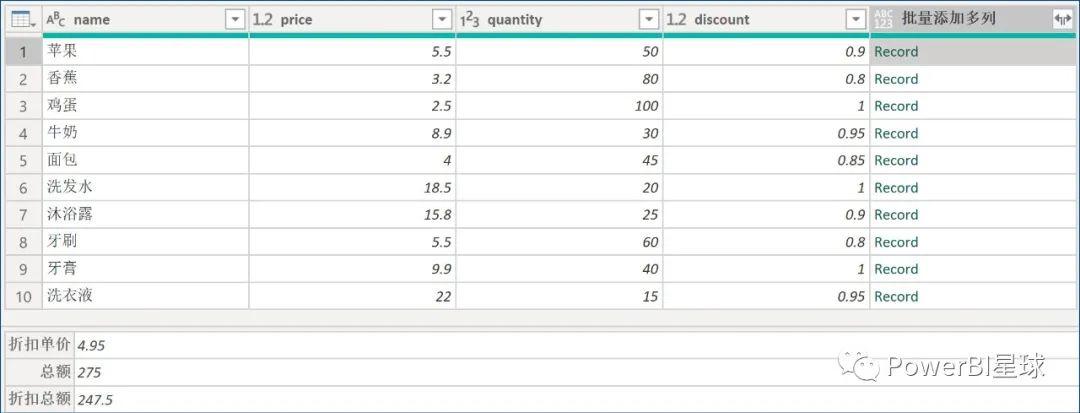Open the Record link in the 牛奶 row
Image resolution: width=1080 pixels, height=413 pixels.
point(896,134)
